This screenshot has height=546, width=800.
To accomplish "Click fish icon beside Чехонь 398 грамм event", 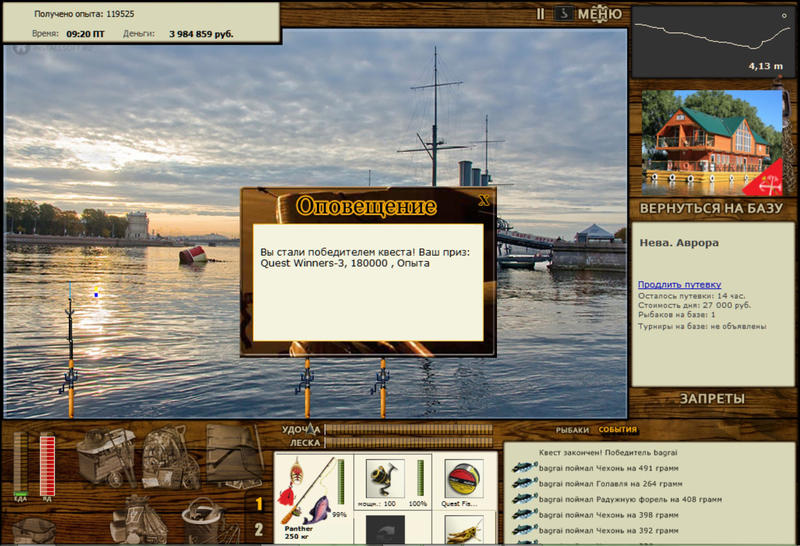I will [x=524, y=514].
